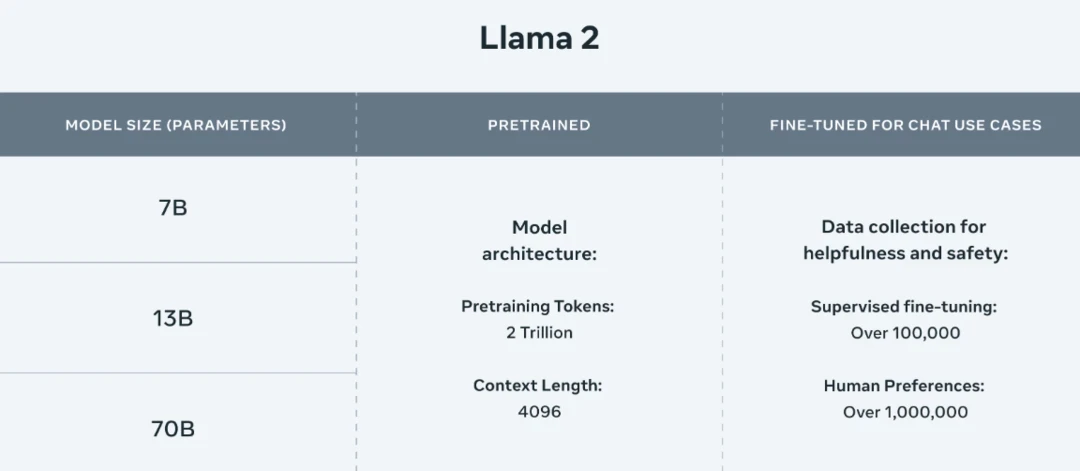The image size is (1080, 471).
Task: Select the FINE-TUNED FOR CHAT USE CASES header
Action: pos(905,125)
